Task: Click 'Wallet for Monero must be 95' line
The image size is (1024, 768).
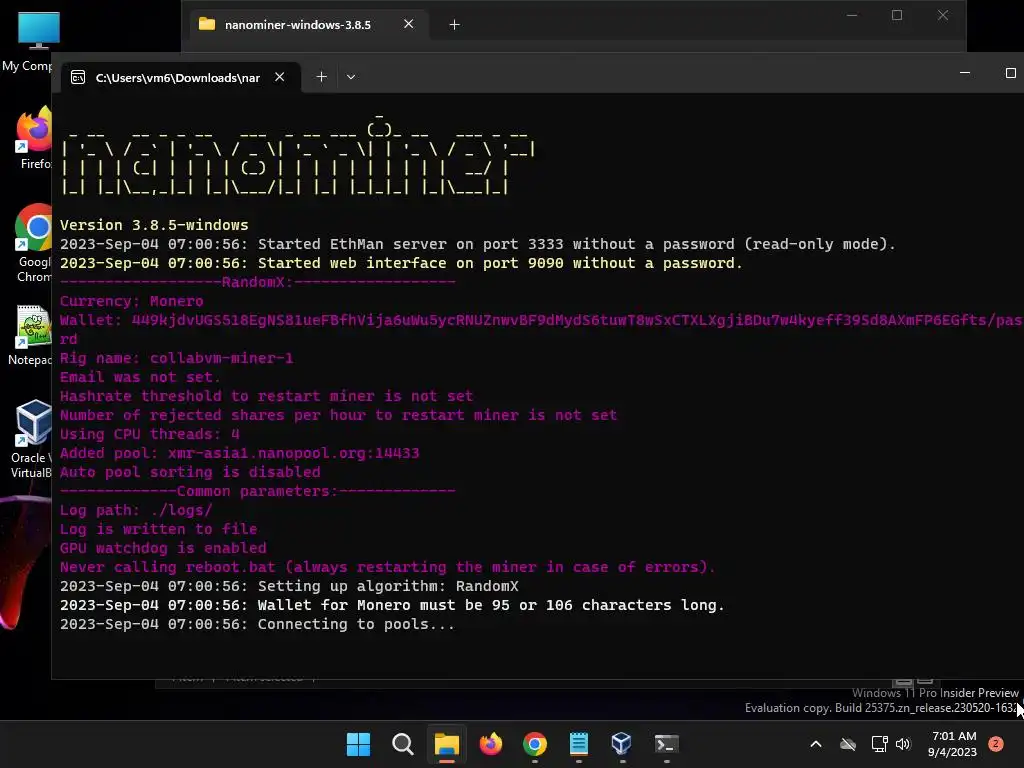Action: (392, 605)
